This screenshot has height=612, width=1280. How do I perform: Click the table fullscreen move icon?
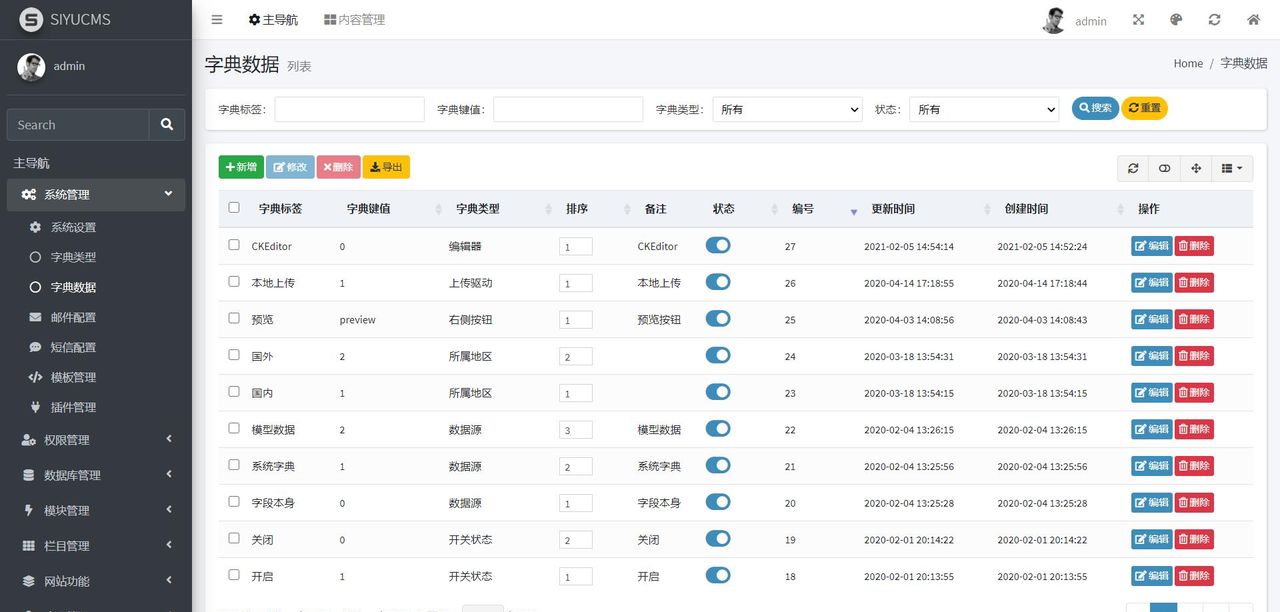click(1196, 167)
